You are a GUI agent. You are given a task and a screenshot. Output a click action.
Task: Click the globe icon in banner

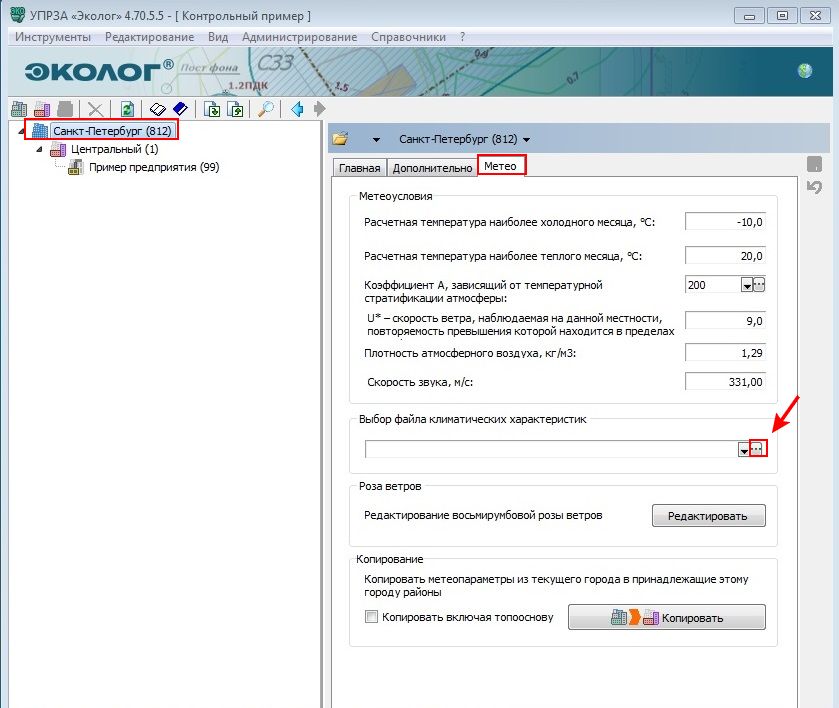click(805, 71)
